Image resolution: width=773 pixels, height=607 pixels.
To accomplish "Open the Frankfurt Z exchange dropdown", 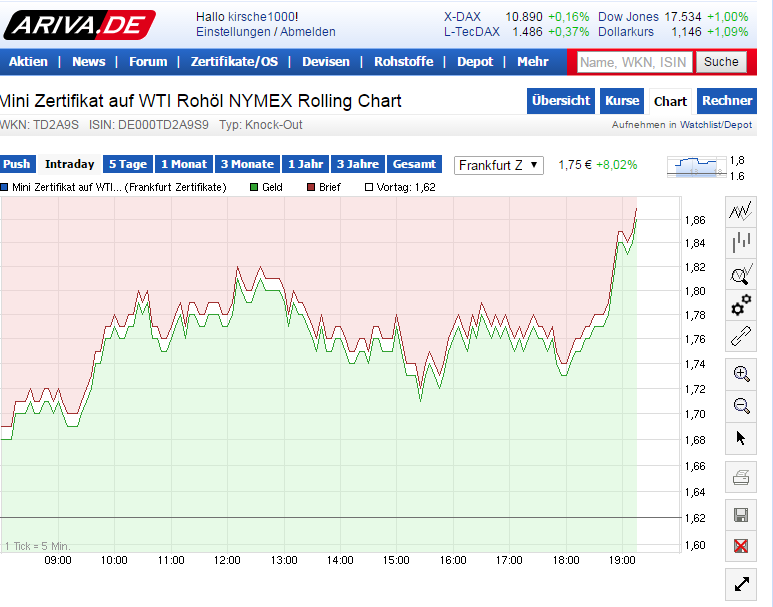I will point(498,165).
